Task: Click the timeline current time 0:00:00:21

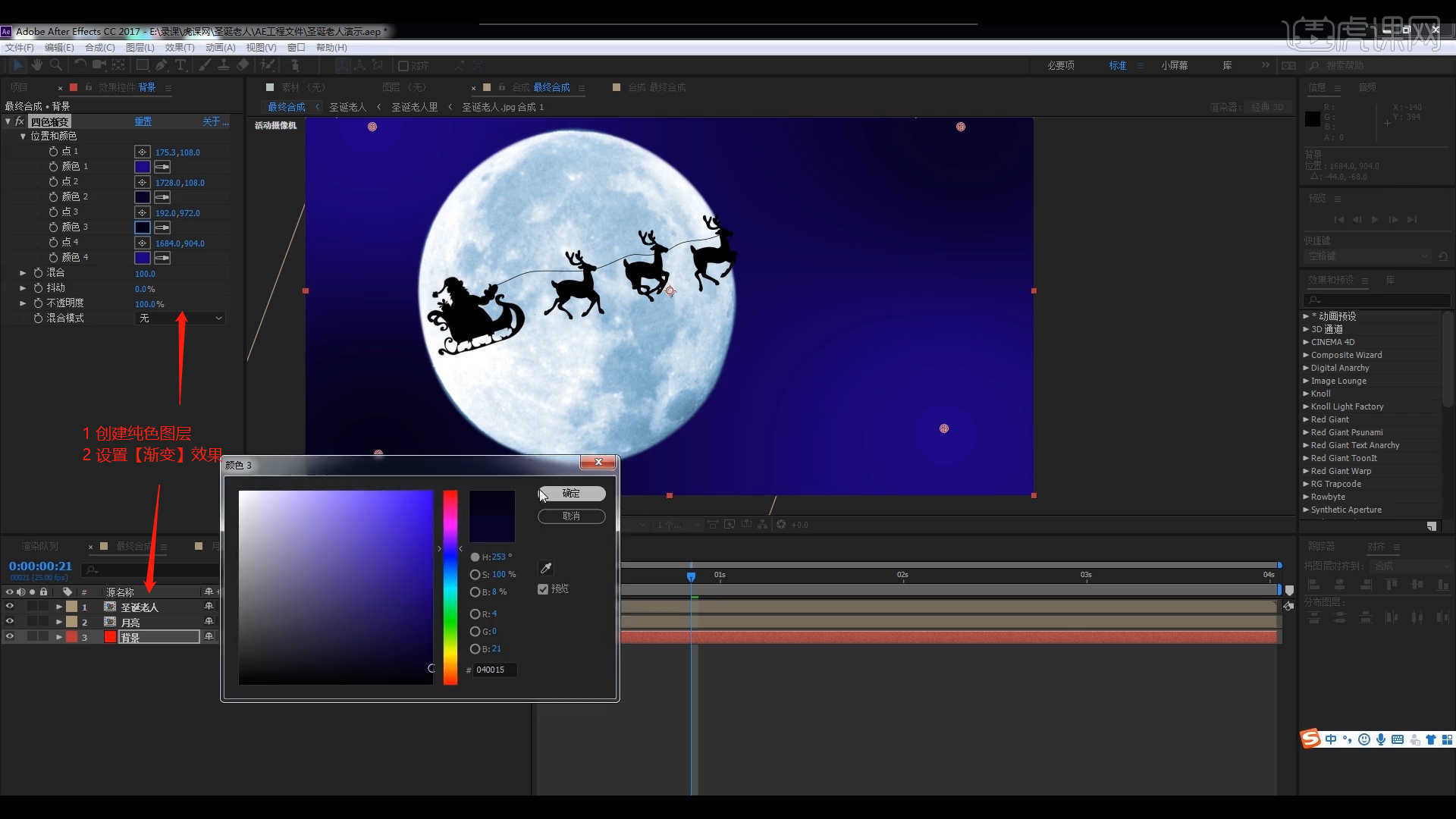Action: (x=40, y=566)
